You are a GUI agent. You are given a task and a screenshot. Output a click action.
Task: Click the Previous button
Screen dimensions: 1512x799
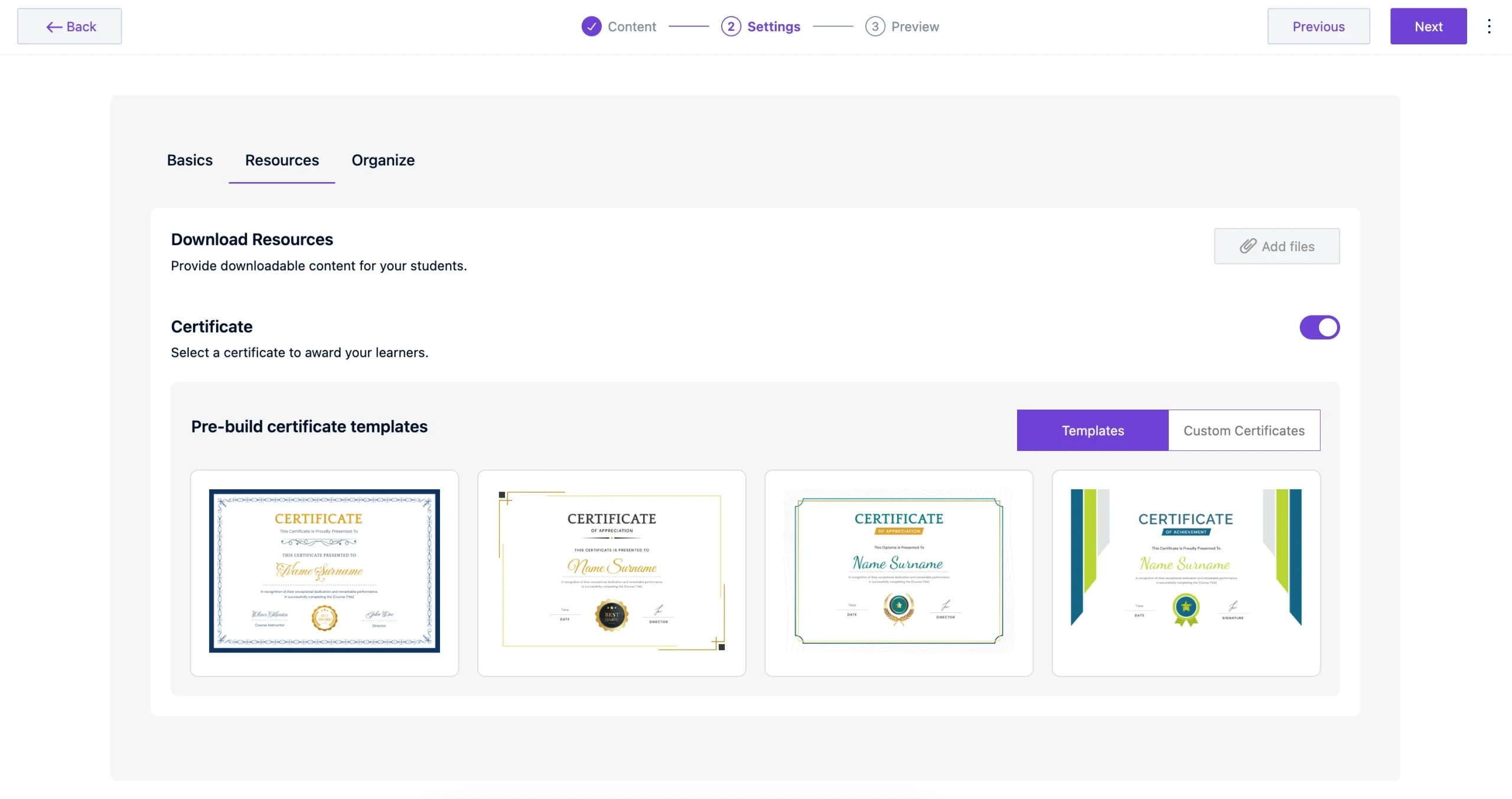tap(1318, 26)
